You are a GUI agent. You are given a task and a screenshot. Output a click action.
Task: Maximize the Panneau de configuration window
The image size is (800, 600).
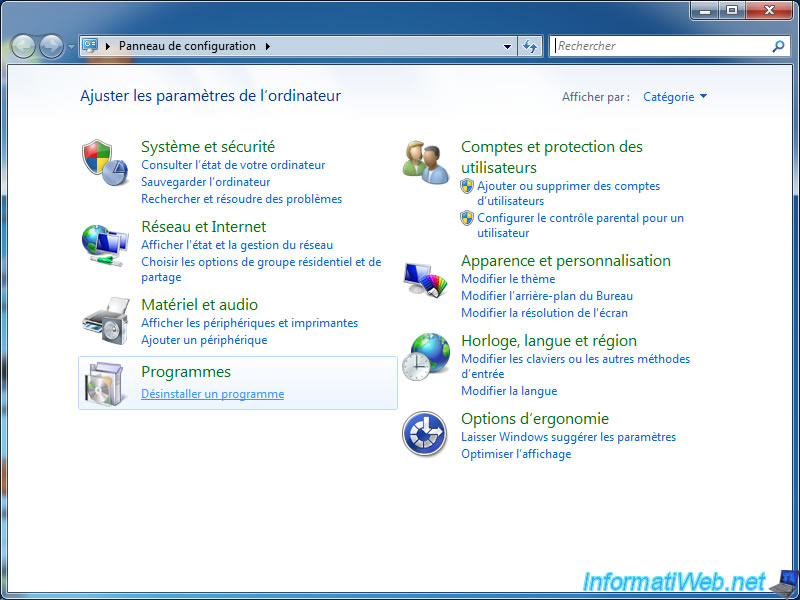[732, 10]
